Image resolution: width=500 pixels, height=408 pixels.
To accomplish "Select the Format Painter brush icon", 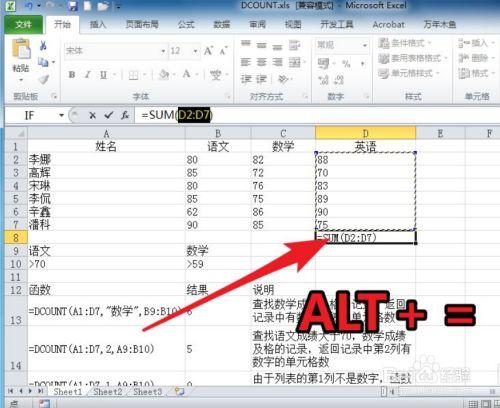I will pos(43,79).
